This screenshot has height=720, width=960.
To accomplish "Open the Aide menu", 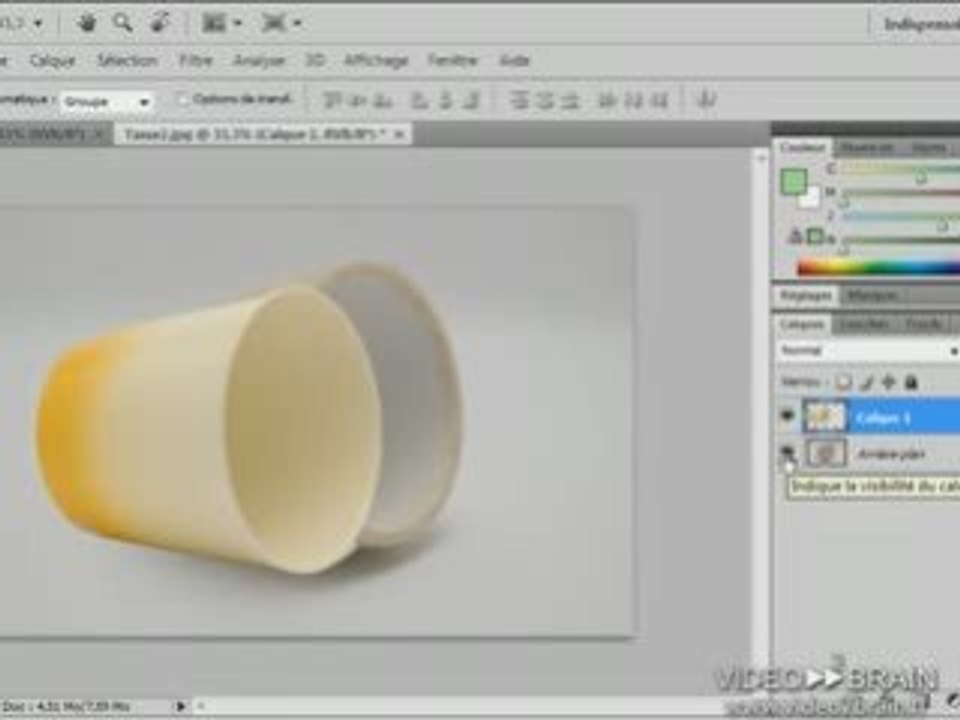I will 514,60.
